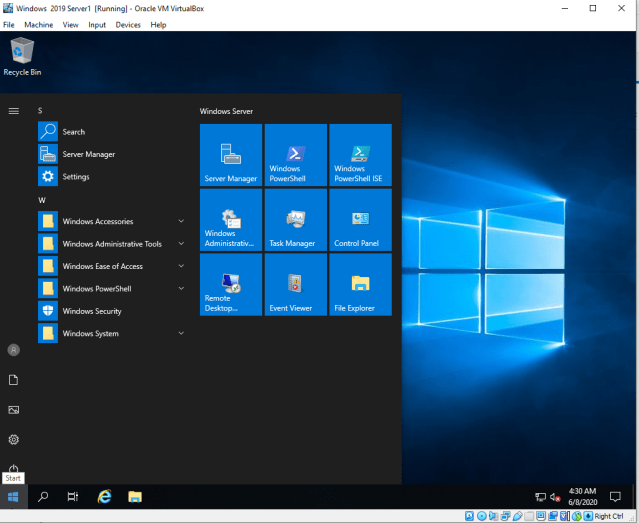Open the File Explorer tile
Screen dimensions: 639x523
[360, 285]
